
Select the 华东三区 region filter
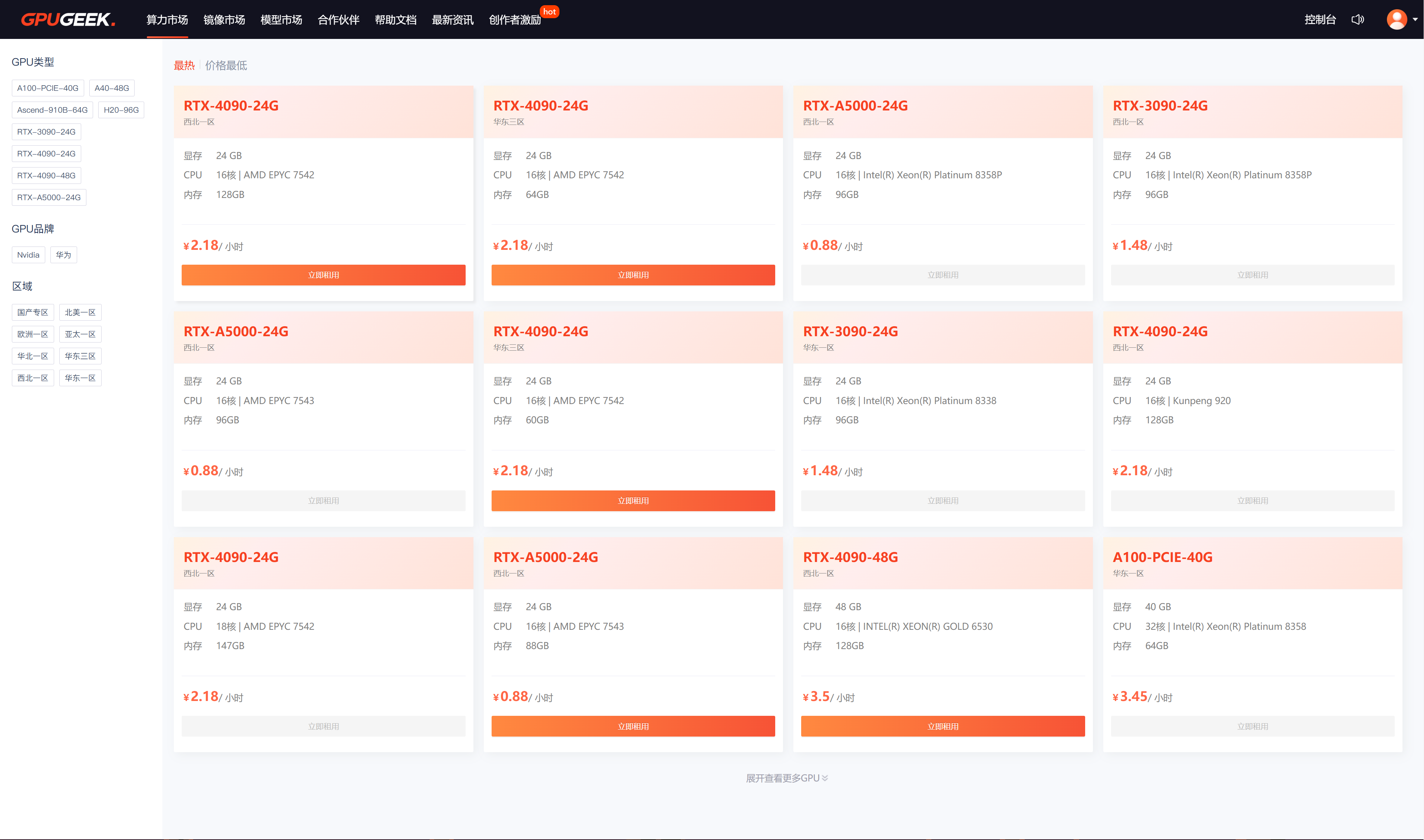80,356
